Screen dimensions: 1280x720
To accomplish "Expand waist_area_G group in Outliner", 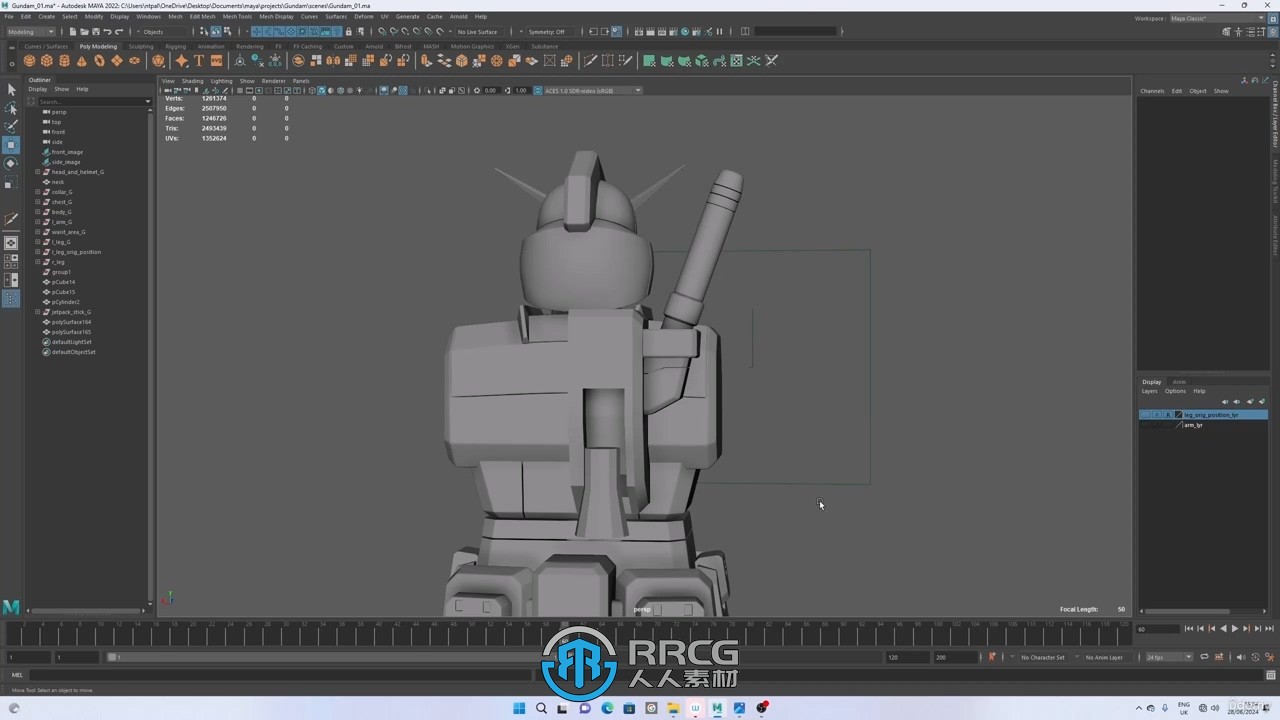I will click(x=38, y=232).
